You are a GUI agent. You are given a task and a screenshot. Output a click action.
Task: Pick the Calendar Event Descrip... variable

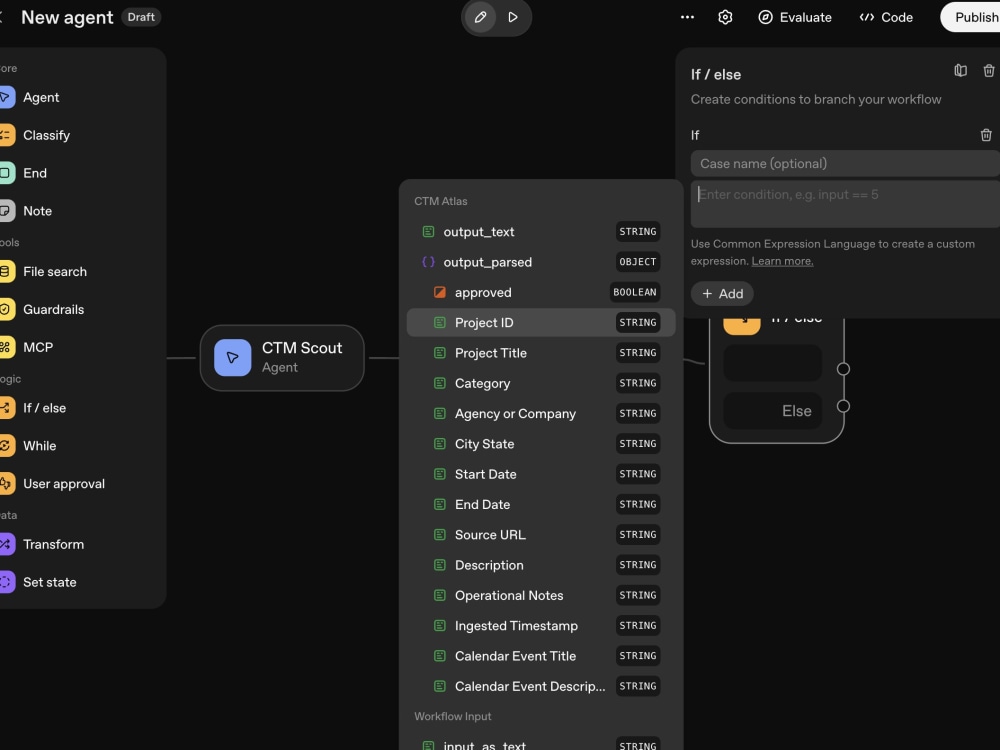click(x=541, y=686)
